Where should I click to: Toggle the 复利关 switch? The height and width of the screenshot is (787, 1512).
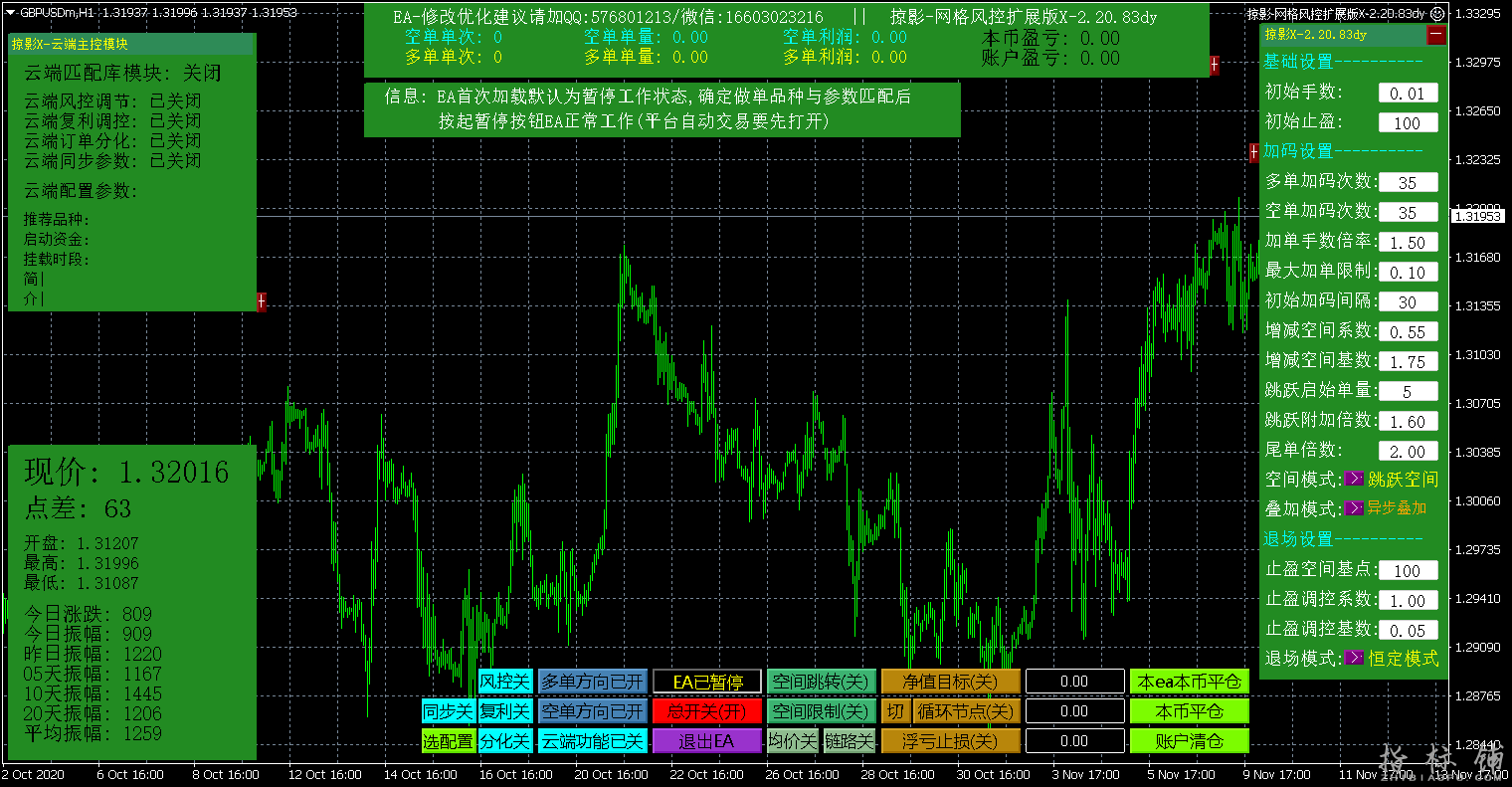[x=505, y=711]
